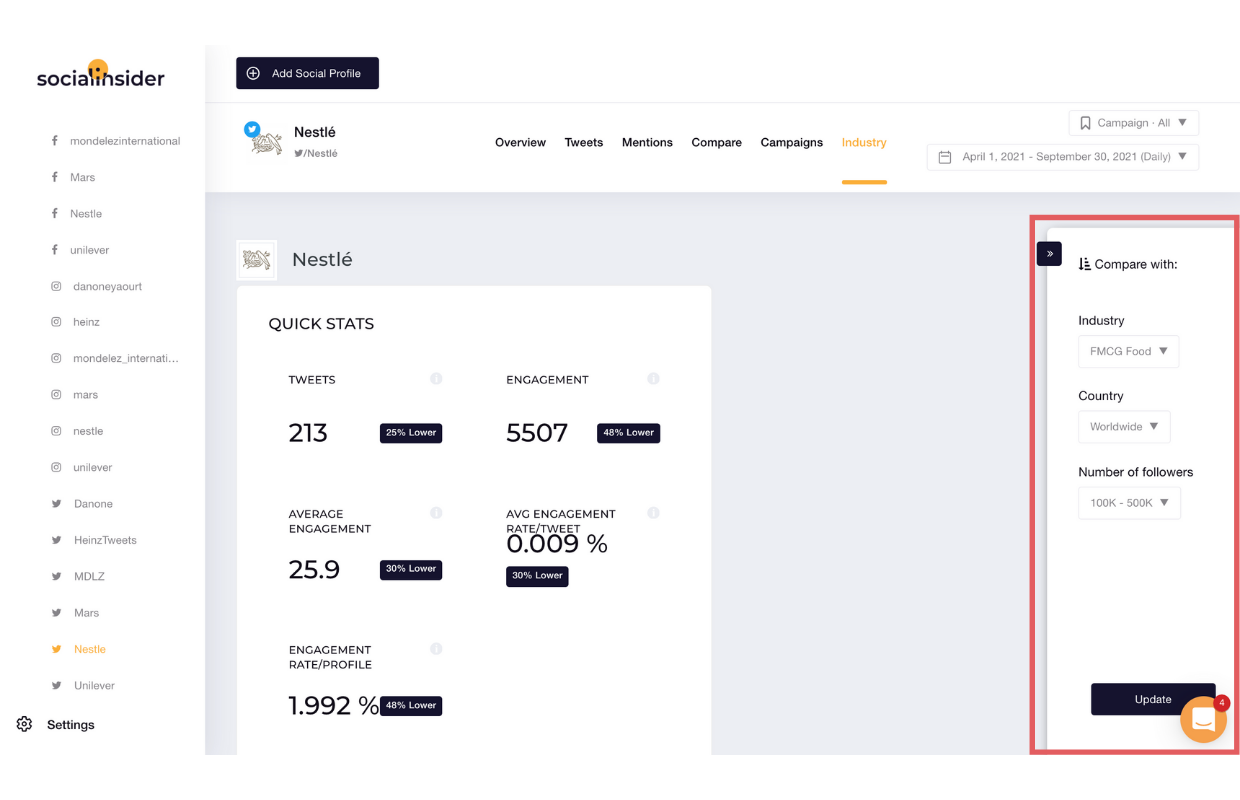Open the chat support widget
Viewport: 1240px width, 800px height.
tap(1203, 719)
